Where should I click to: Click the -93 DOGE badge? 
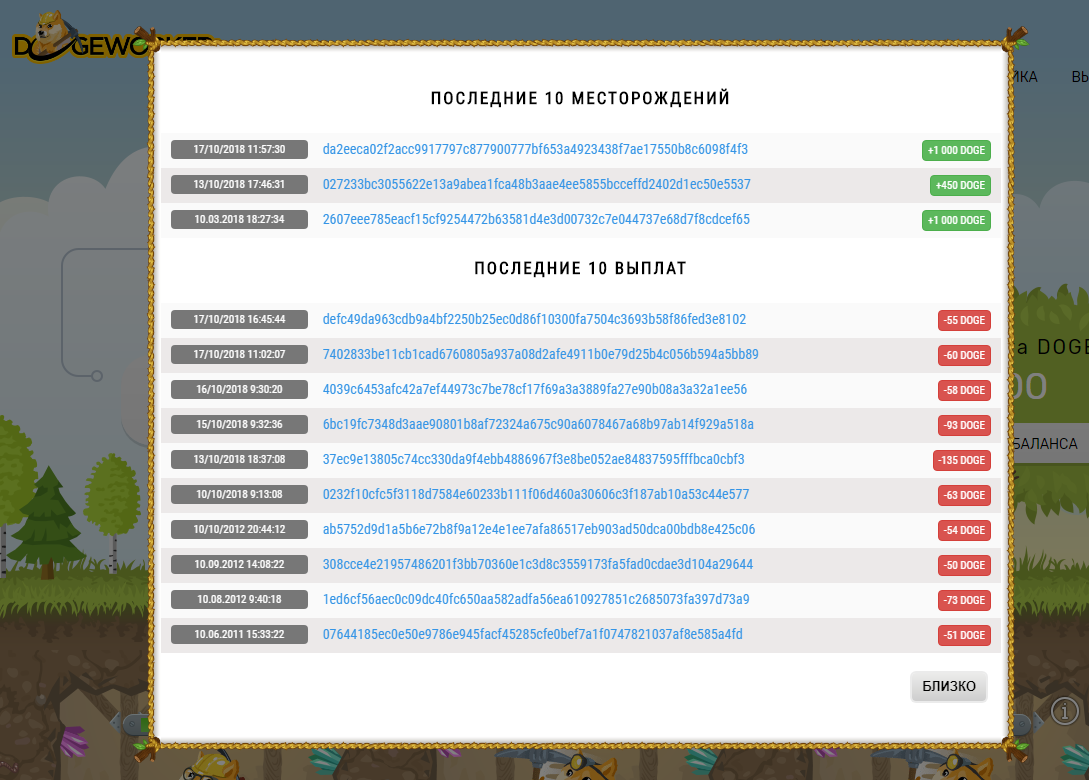(x=964, y=425)
